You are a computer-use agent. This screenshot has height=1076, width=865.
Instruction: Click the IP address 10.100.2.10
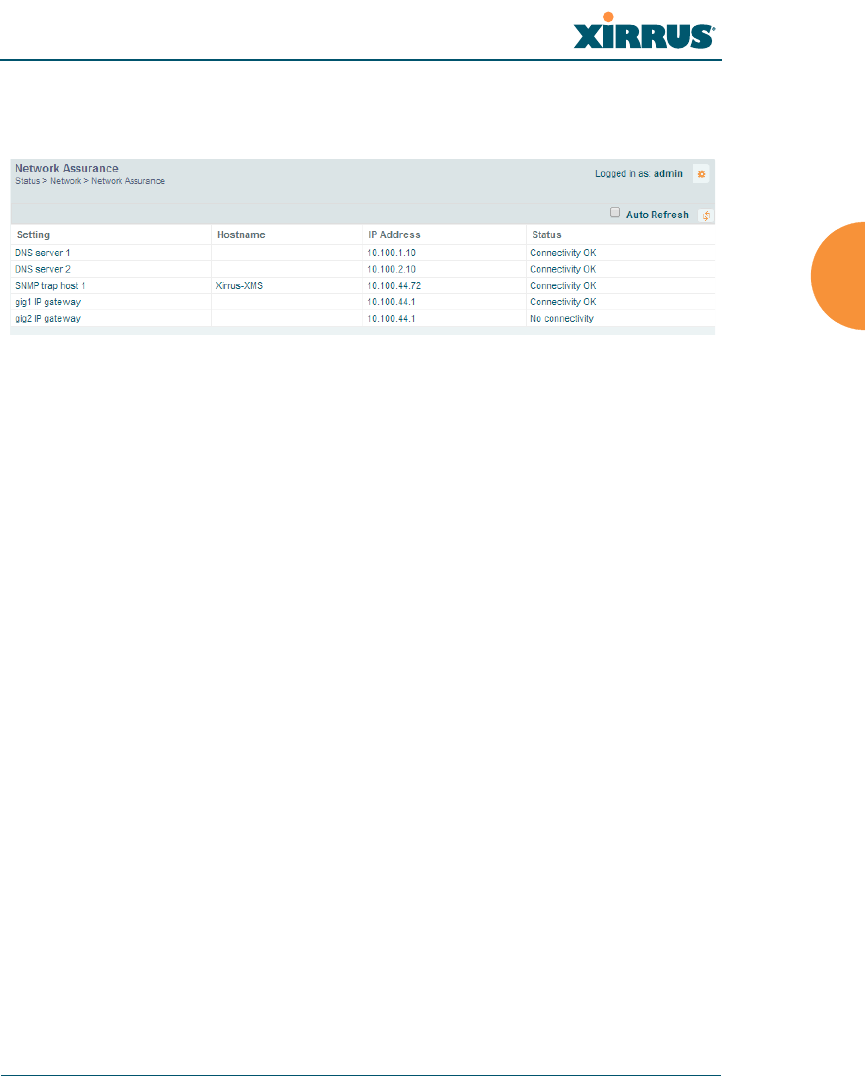pos(391,270)
